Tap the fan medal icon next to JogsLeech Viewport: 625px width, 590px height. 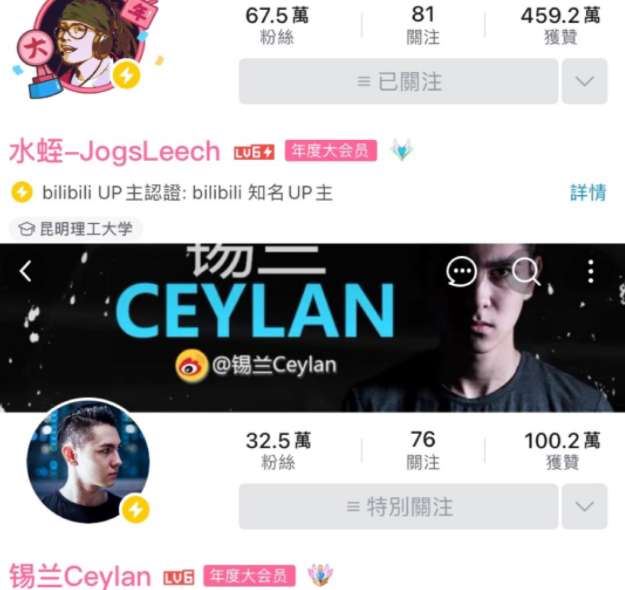click(x=402, y=150)
